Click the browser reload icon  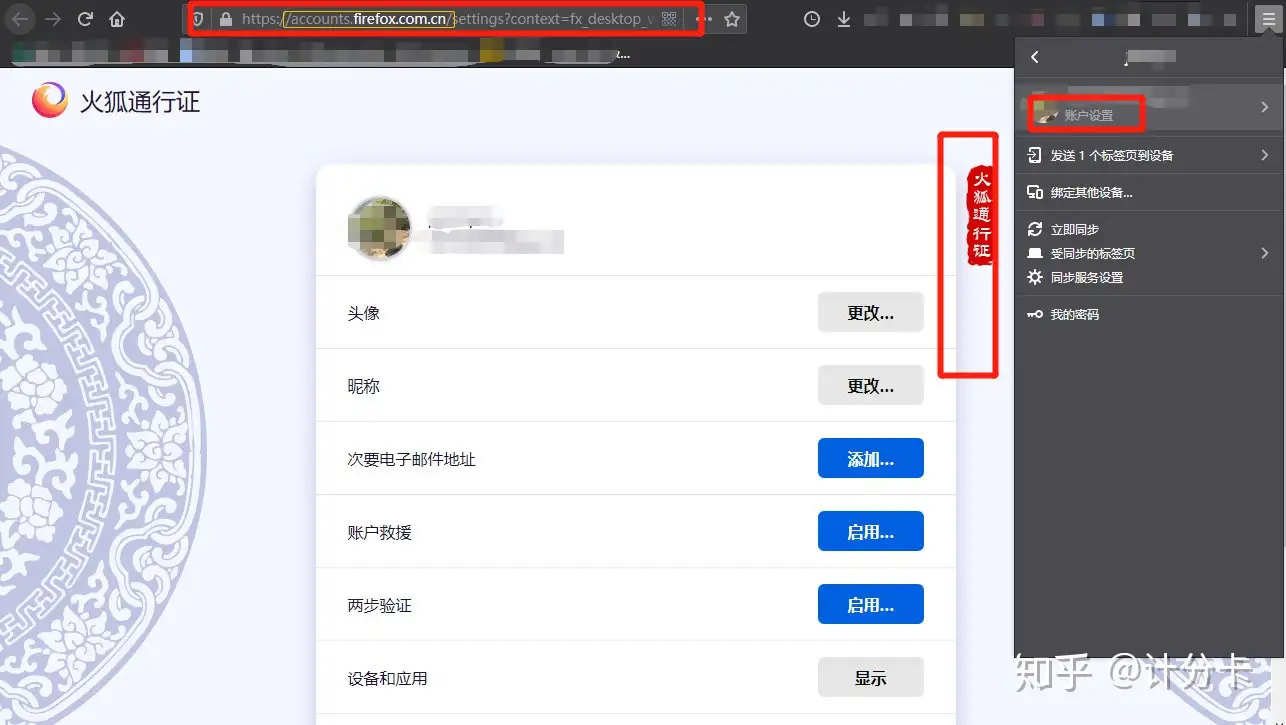[86, 19]
